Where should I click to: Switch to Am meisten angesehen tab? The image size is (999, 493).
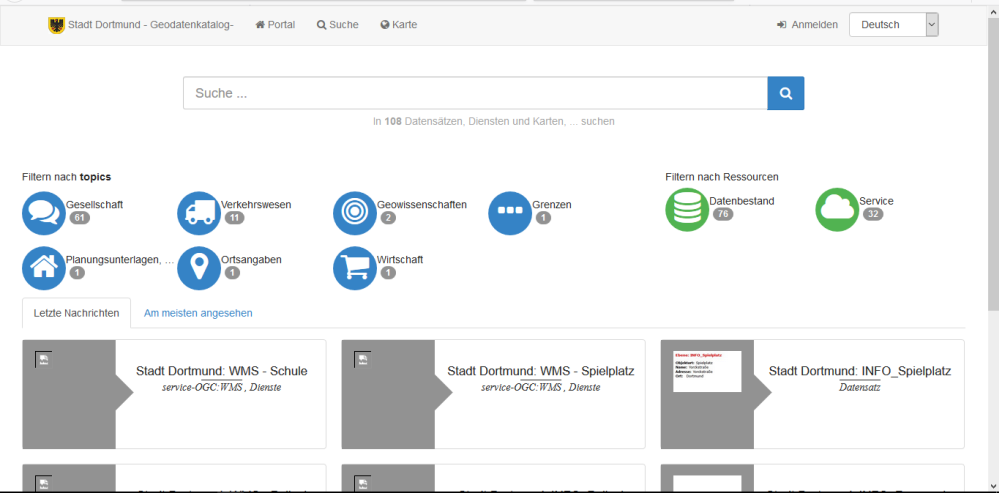(198, 313)
